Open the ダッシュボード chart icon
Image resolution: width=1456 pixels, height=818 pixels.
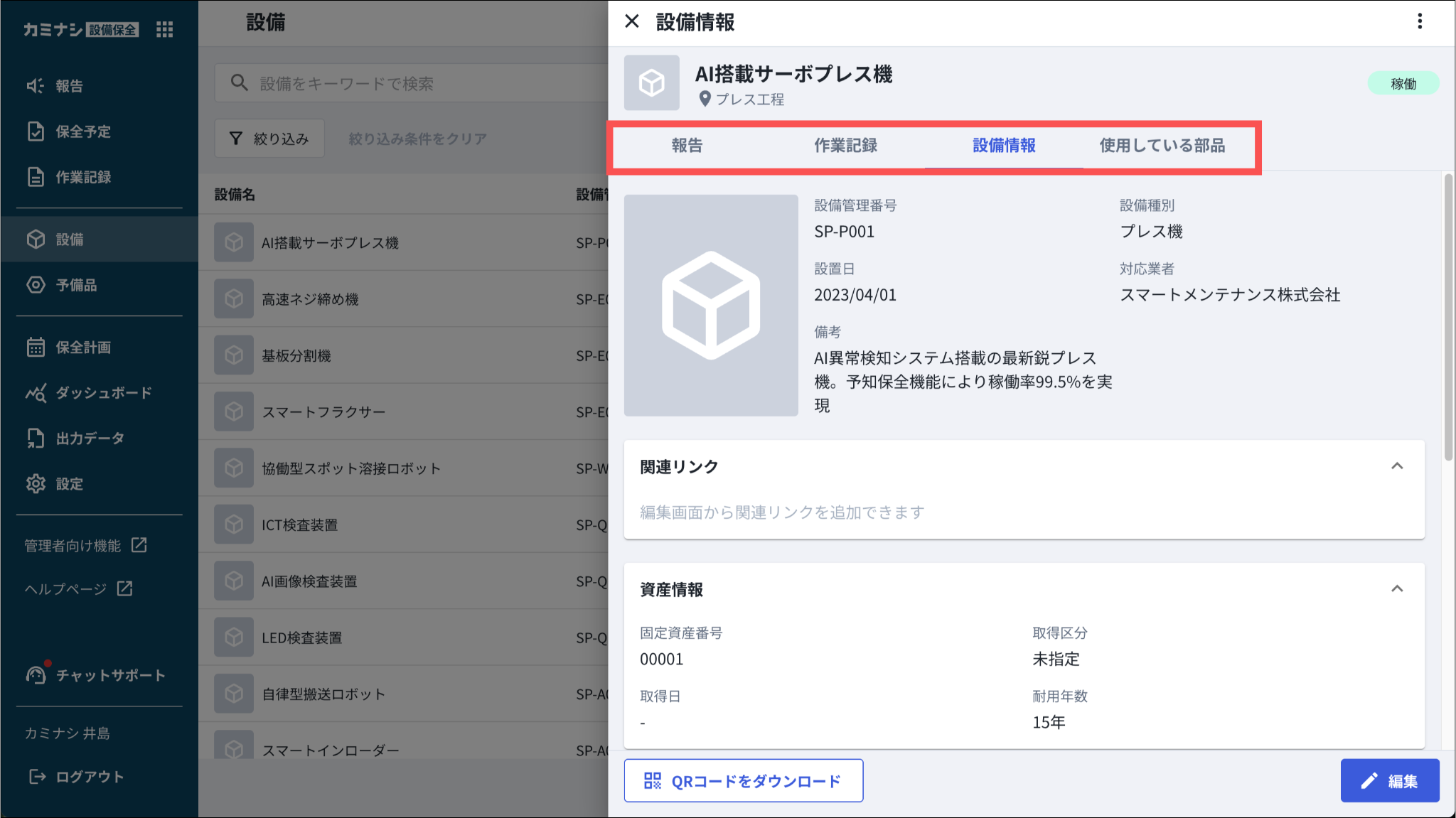[x=36, y=393]
